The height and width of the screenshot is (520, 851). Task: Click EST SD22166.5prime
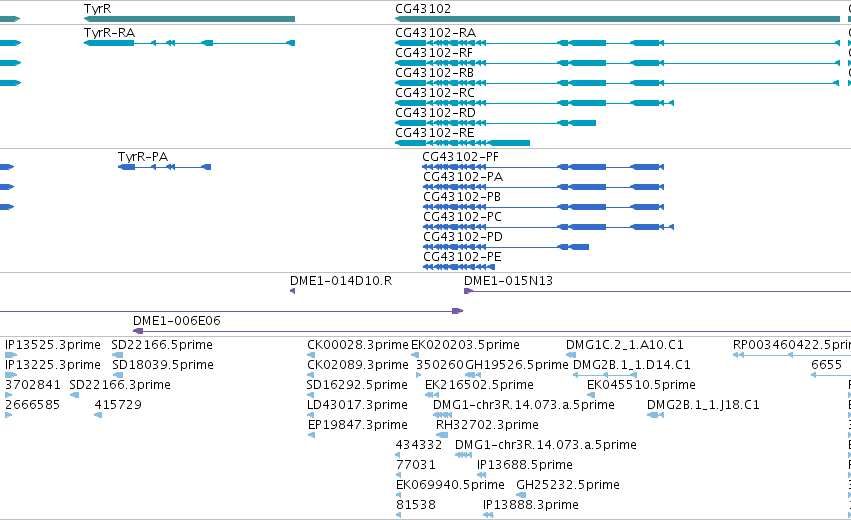162,345
